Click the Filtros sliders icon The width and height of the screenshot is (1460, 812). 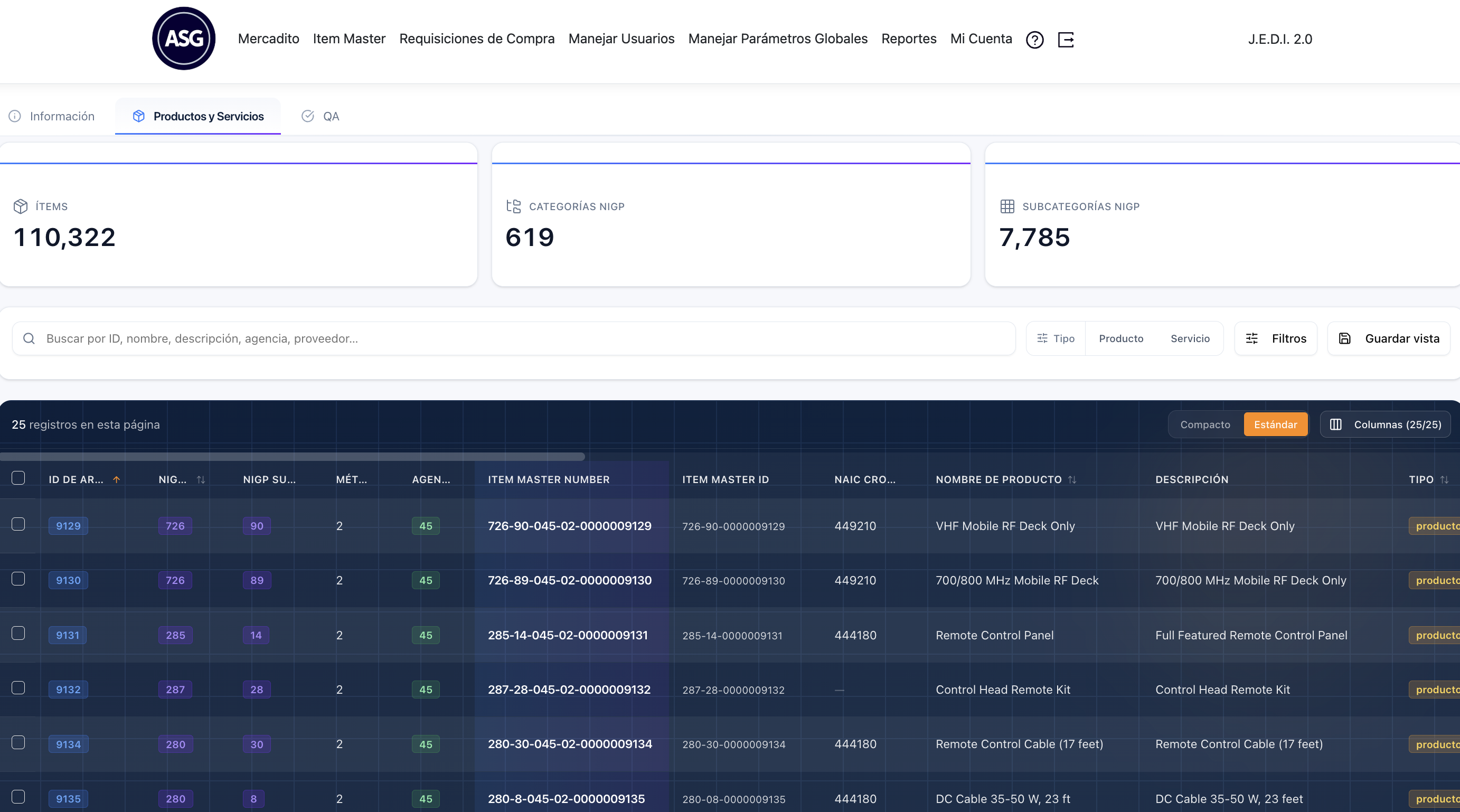1252,338
